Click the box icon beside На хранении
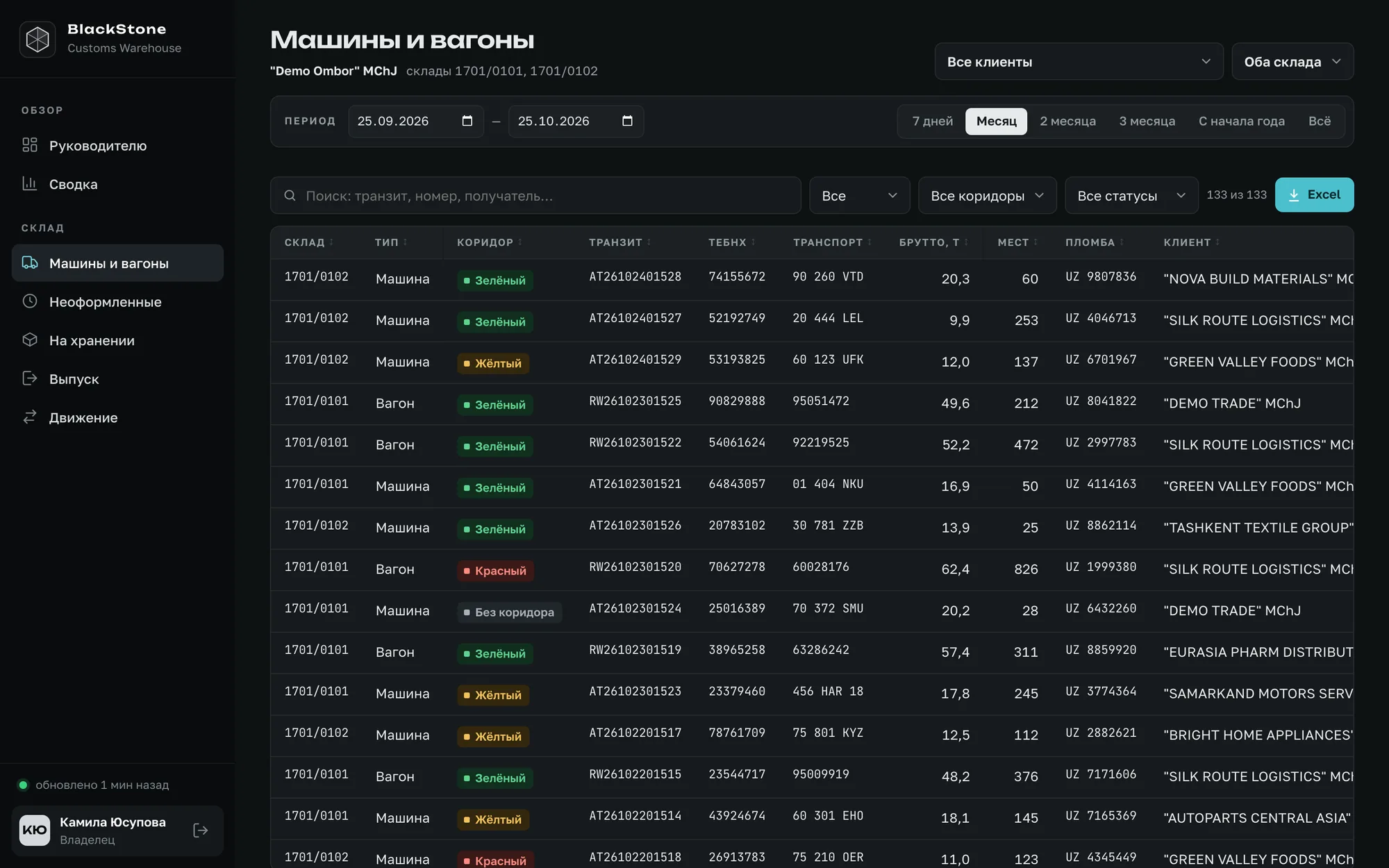 coord(29,340)
